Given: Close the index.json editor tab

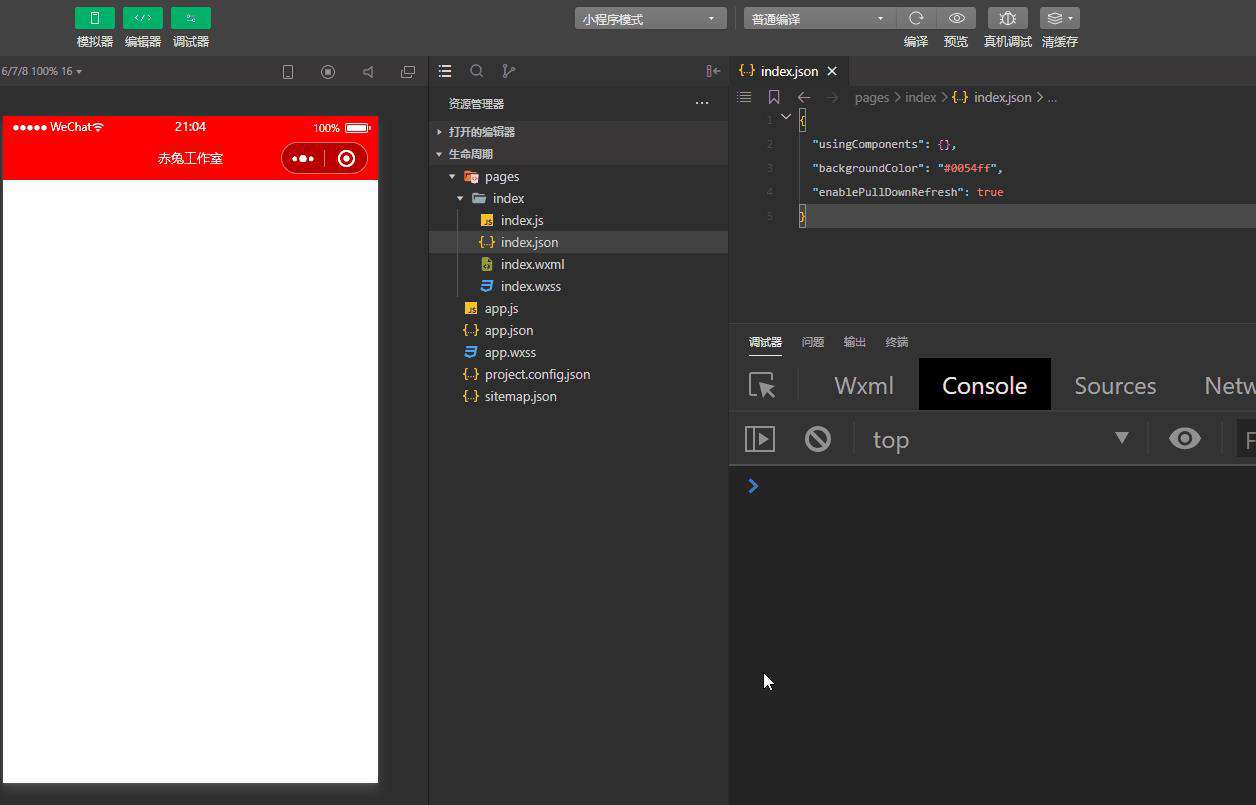Looking at the screenshot, I should 832,71.
